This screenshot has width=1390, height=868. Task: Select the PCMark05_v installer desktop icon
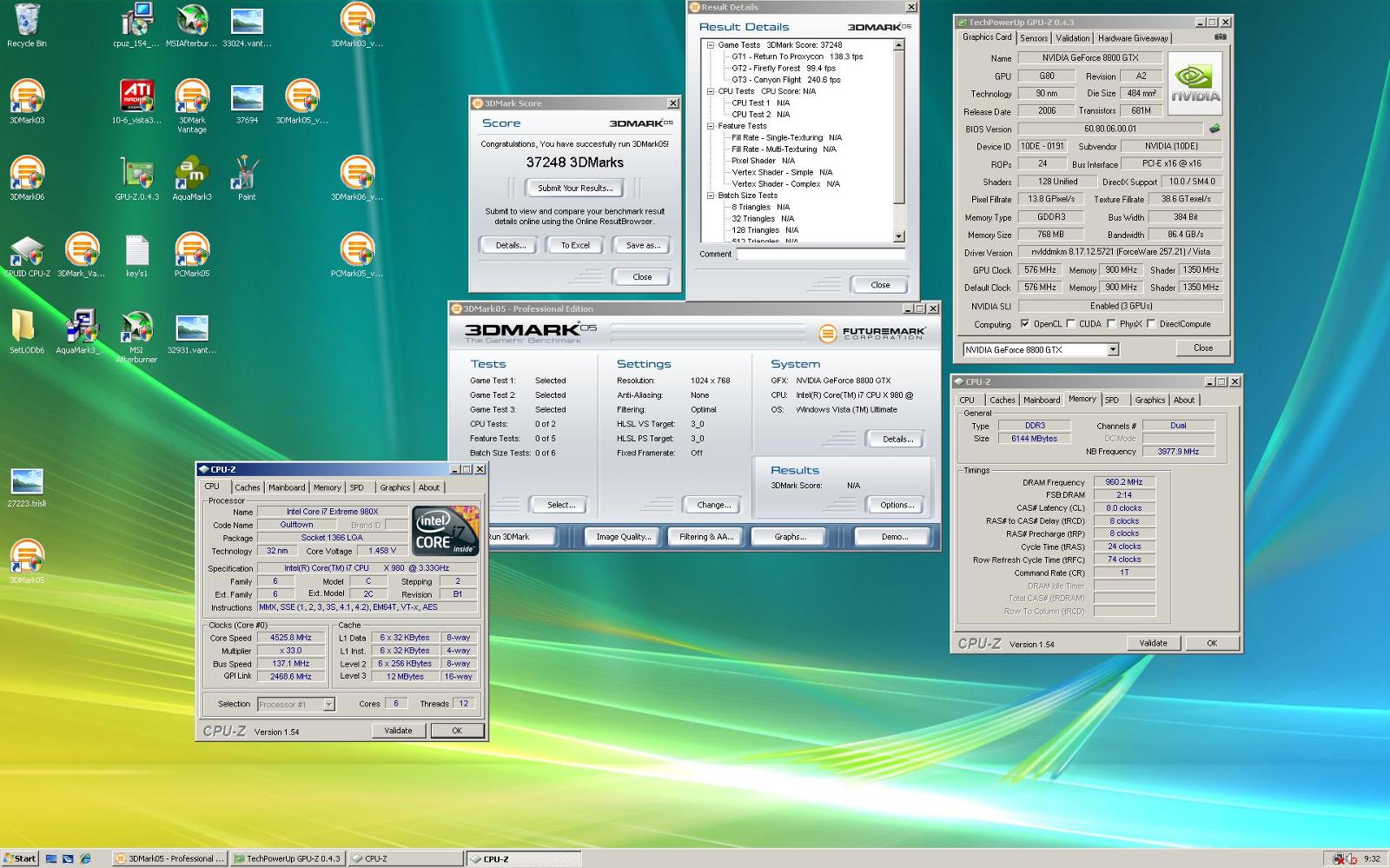pyautogui.click(x=356, y=255)
